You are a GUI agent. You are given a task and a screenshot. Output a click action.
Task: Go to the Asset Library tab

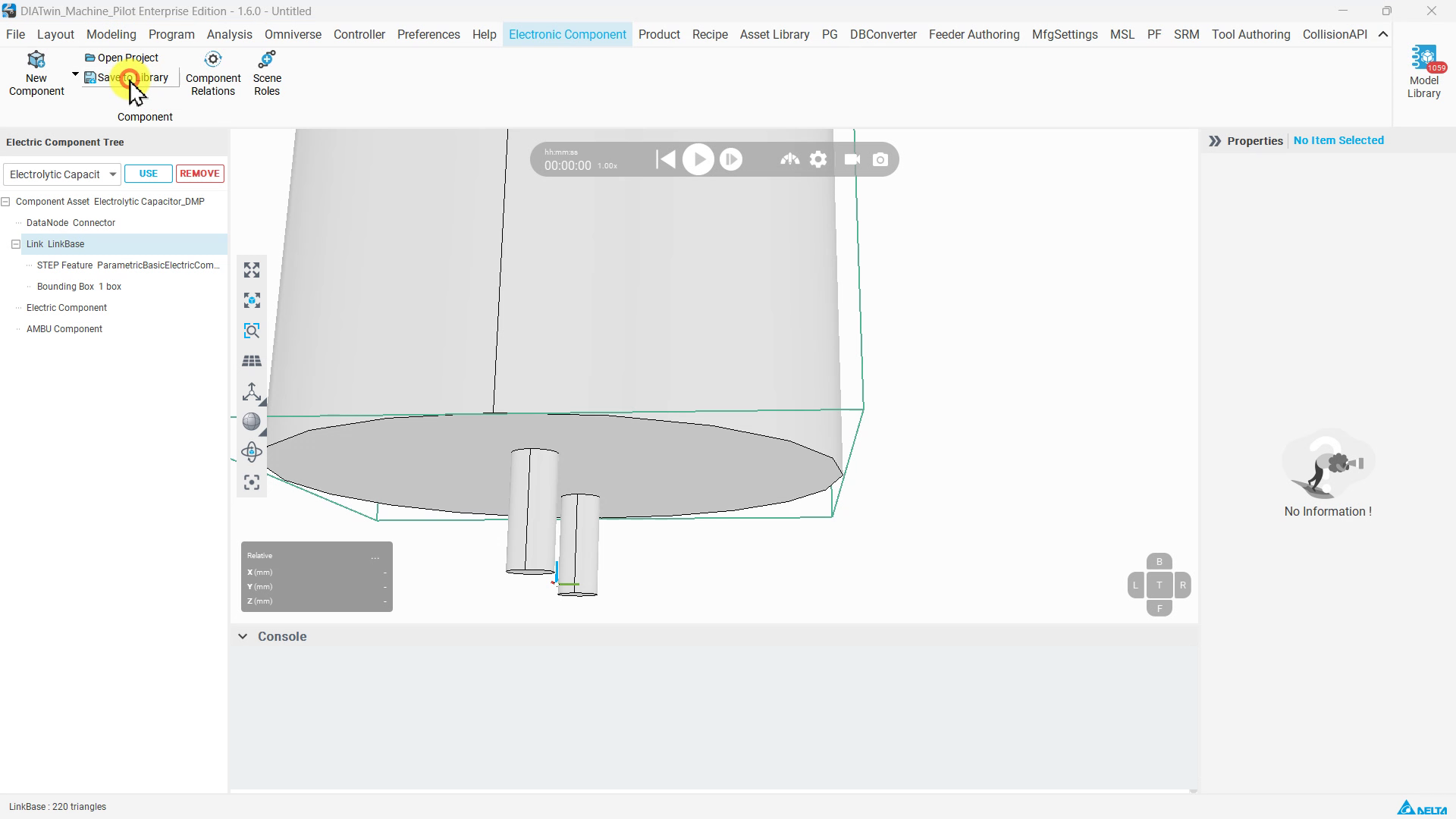(x=774, y=34)
